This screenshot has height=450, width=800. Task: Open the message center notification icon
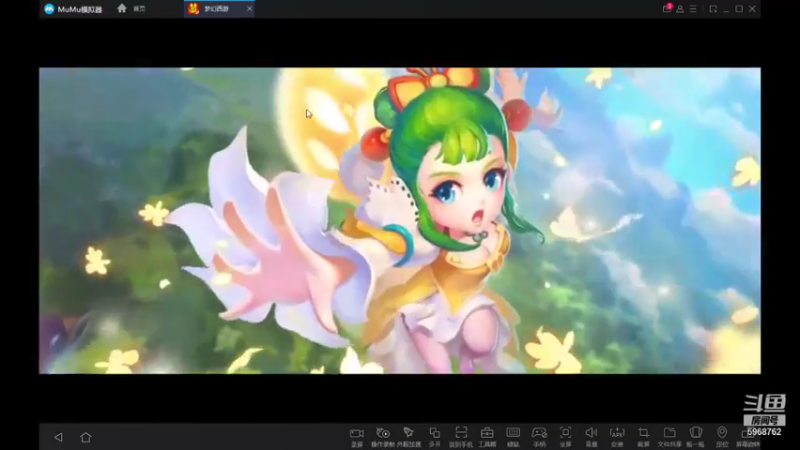tap(667, 9)
